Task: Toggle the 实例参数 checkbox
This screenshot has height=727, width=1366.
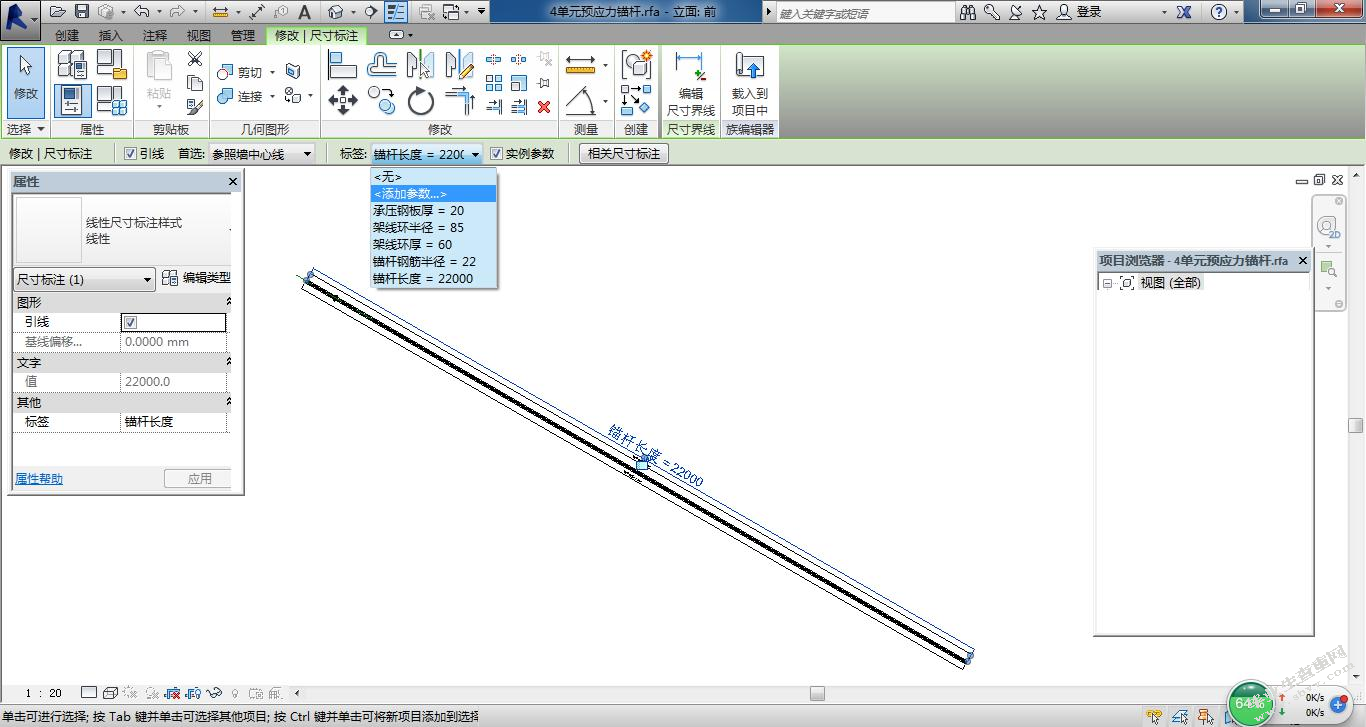Action: click(x=496, y=154)
